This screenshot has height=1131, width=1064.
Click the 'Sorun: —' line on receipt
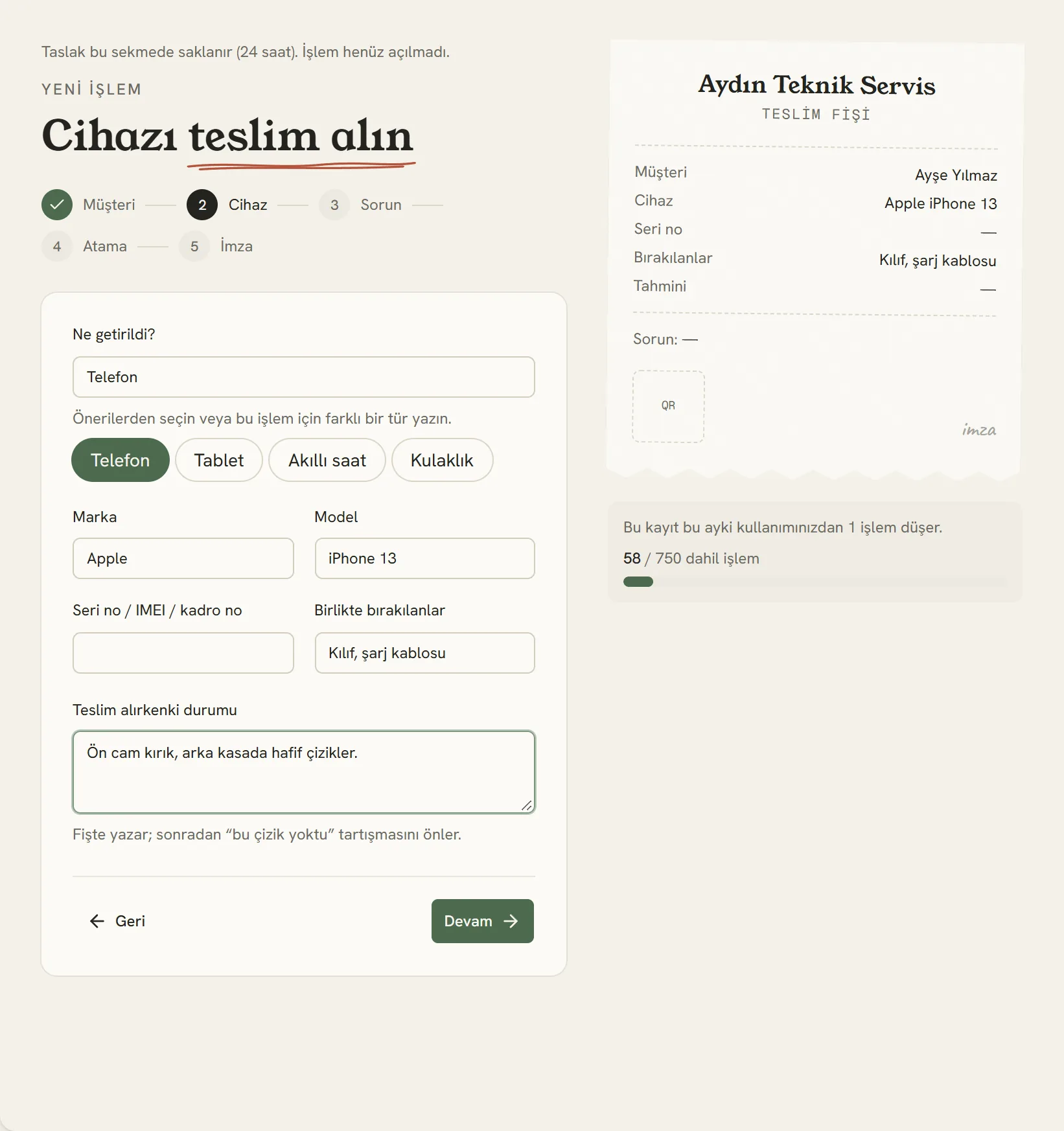tap(665, 339)
